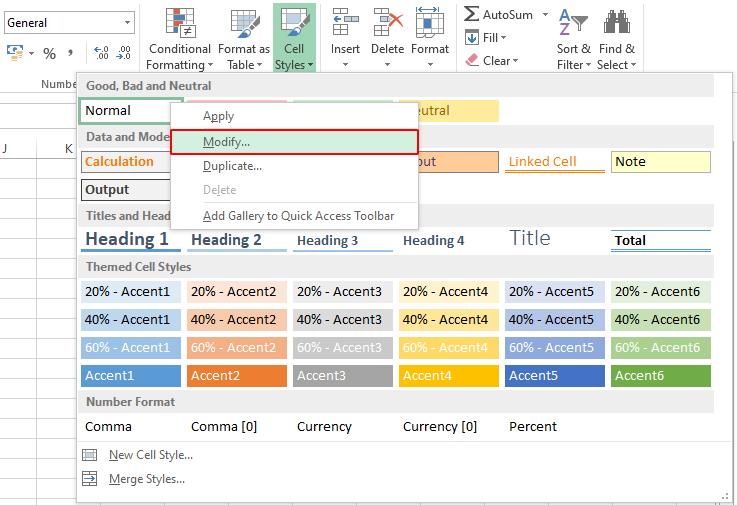This screenshot has height=505, width=737.
Task: Open Merge Styles... dialog
Action: point(147,479)
